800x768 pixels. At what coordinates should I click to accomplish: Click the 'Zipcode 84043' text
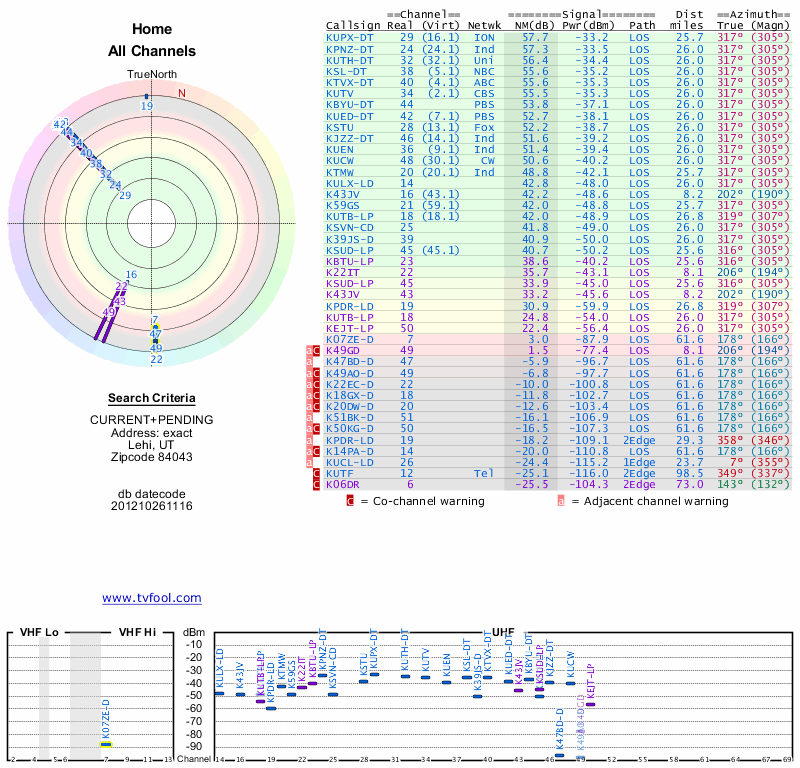click(x=152, y=457)
